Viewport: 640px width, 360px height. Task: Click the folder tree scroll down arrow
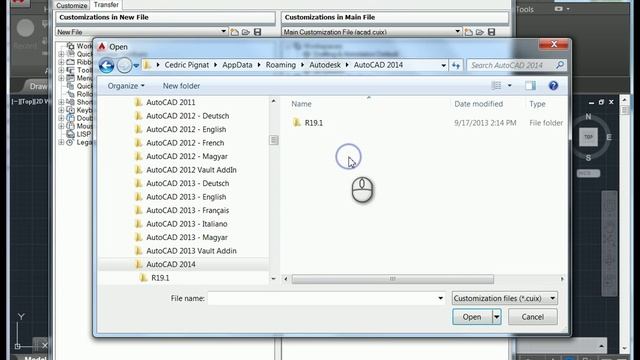click(273, 279)
